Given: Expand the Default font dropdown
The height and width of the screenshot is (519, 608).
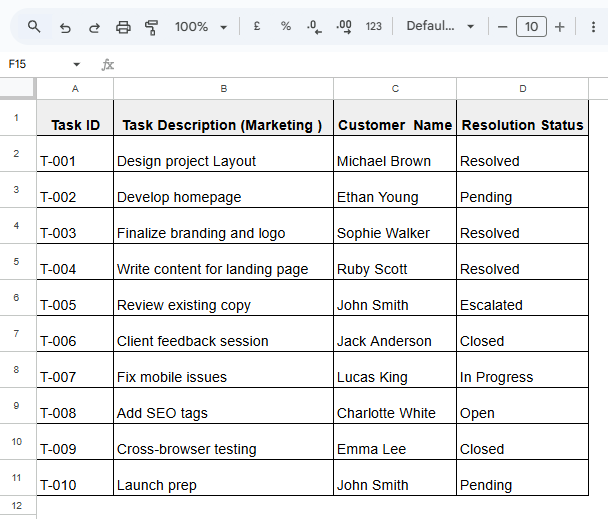Looking at the screenshot, I should (440, 27).
